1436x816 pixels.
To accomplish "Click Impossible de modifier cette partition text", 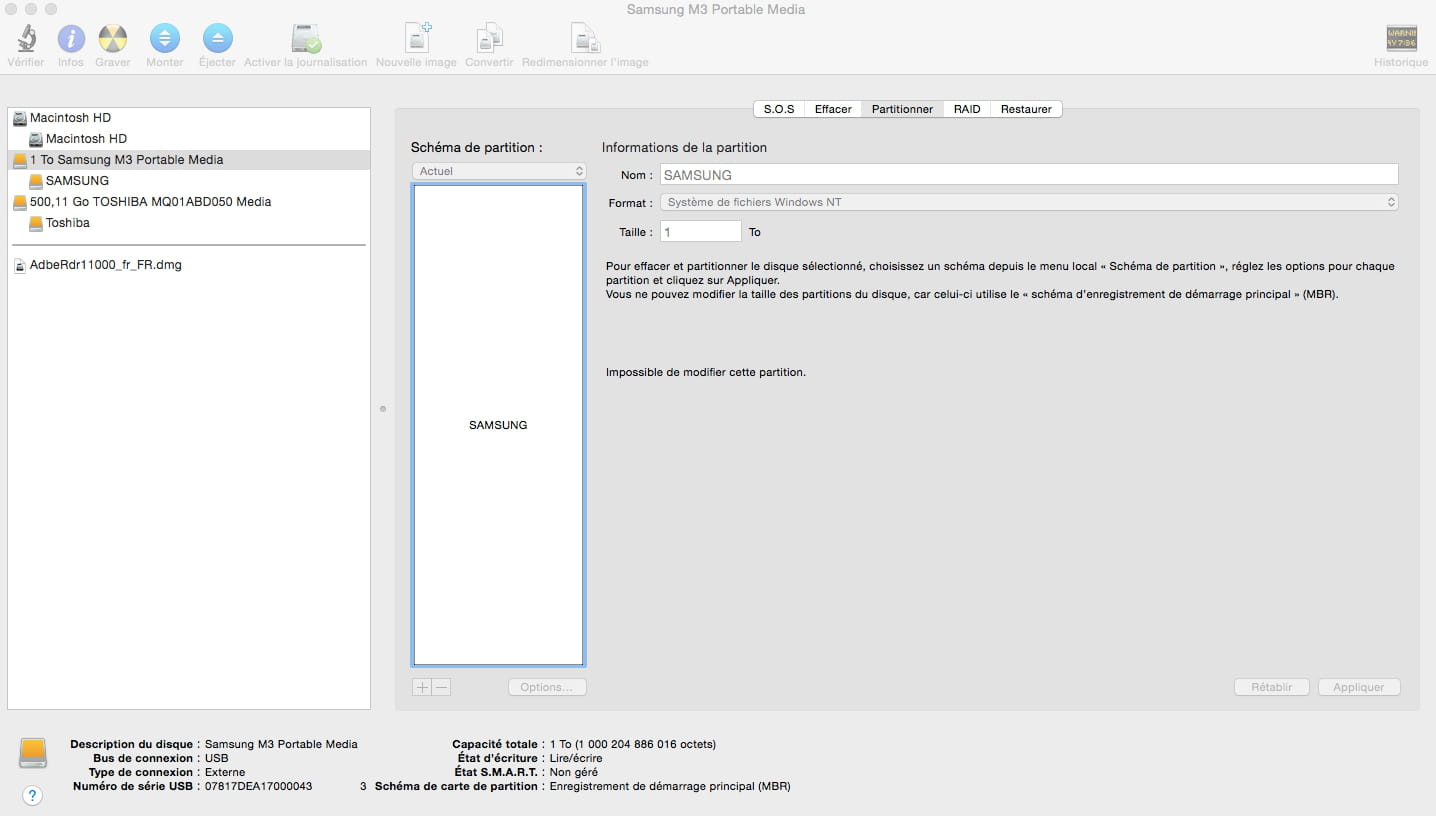I will (706, 372).
